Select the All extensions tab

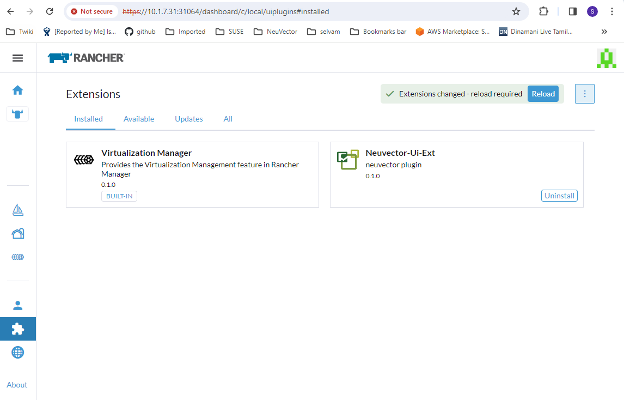click(228, 119)
